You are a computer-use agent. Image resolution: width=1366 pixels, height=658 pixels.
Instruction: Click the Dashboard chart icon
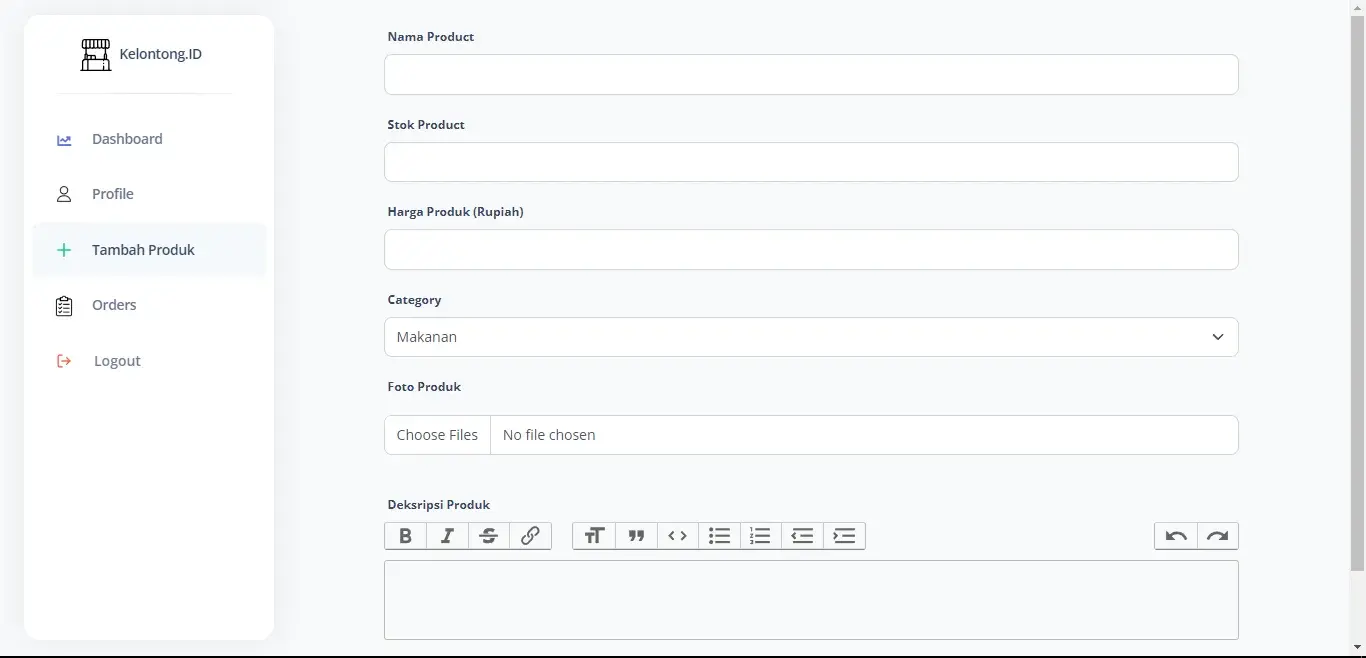64,140
